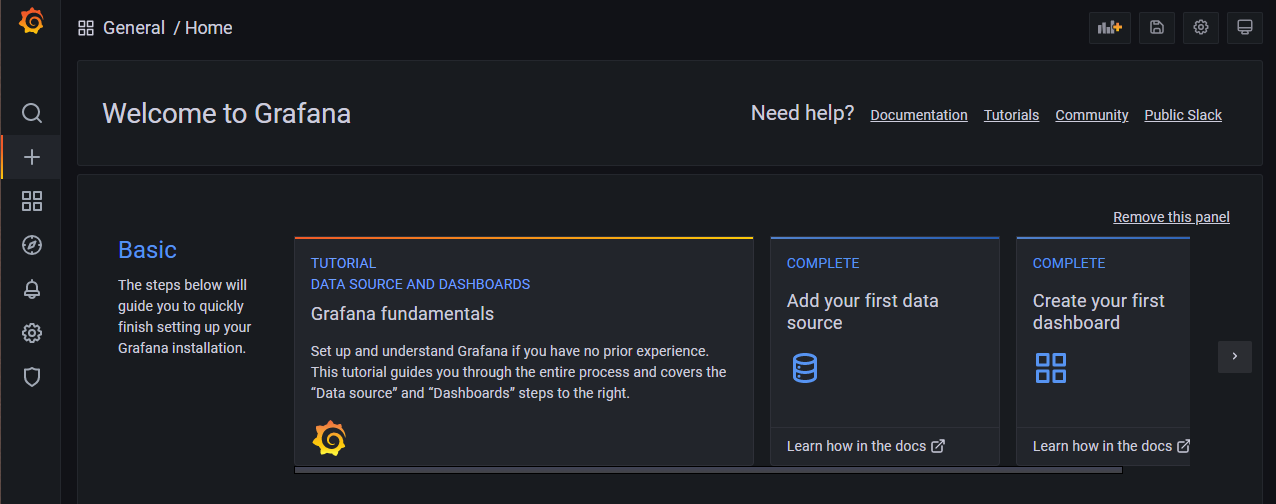Click COMPLETE label on the dashboard card

1069,263
